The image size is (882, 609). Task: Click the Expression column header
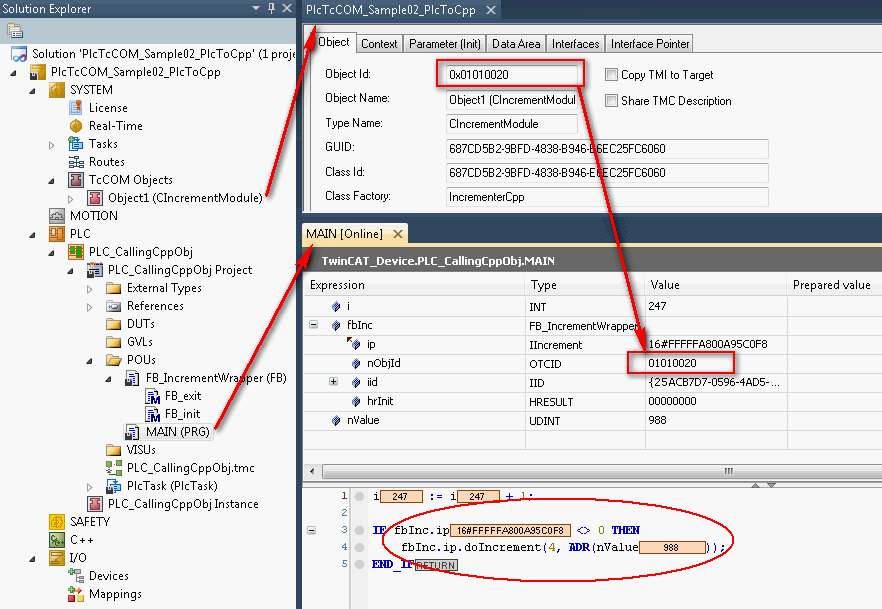click(x=415, y=285)
